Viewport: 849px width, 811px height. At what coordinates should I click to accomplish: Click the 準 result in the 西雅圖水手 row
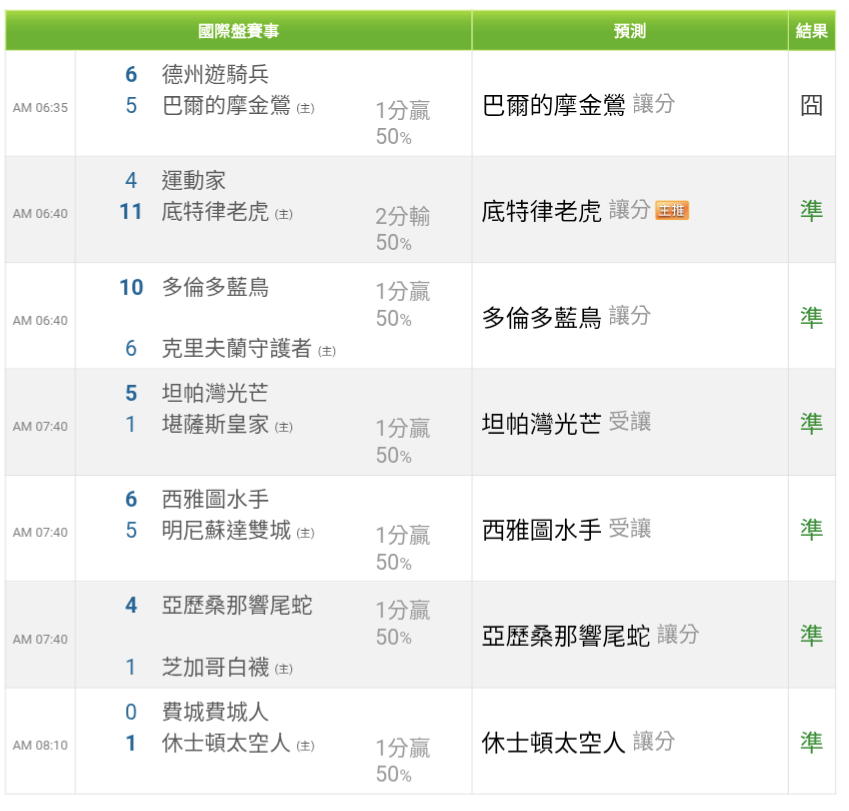click(x=812, y=529)
